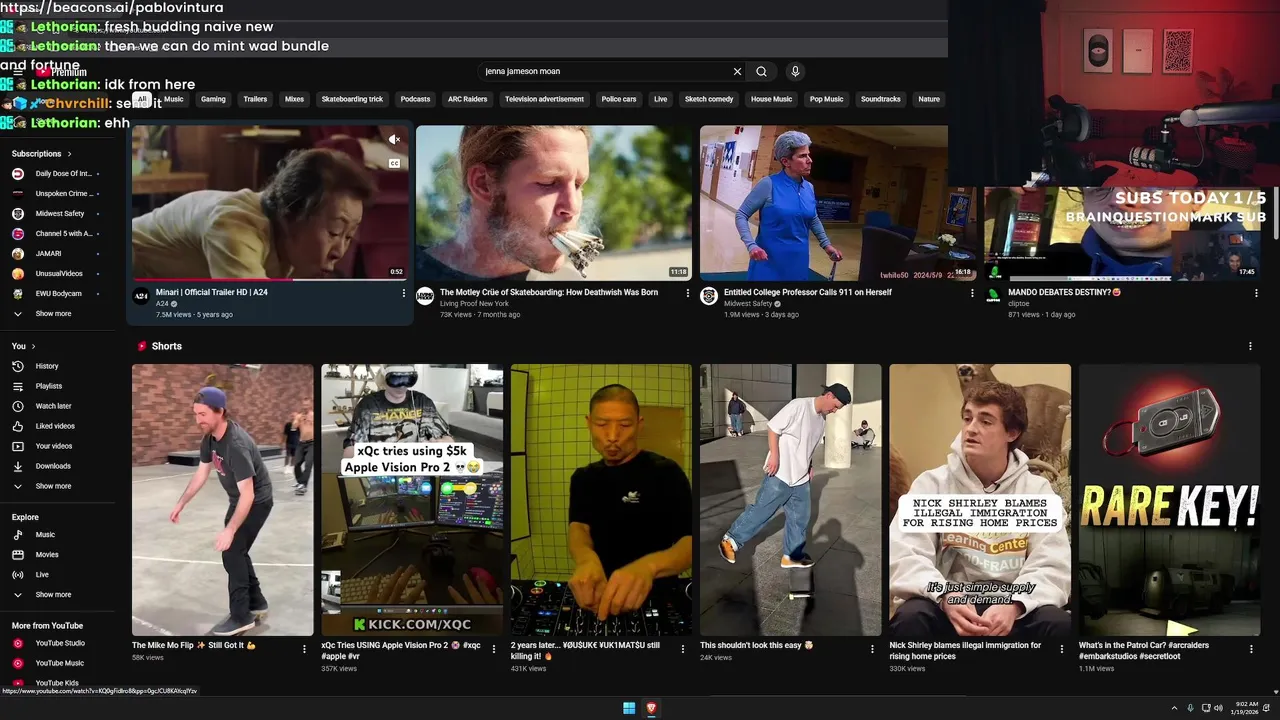Open the DJ short thumbnail
Screen dimensions: 1280x720
[601, 500]
